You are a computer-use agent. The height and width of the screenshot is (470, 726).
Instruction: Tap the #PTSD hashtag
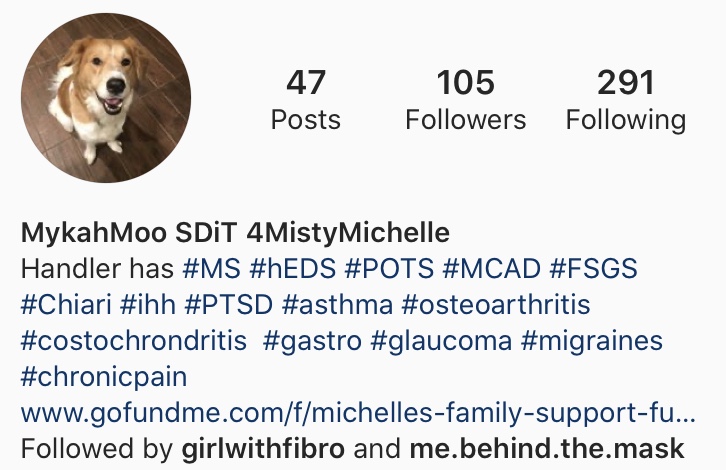click(x=229, y=305)
